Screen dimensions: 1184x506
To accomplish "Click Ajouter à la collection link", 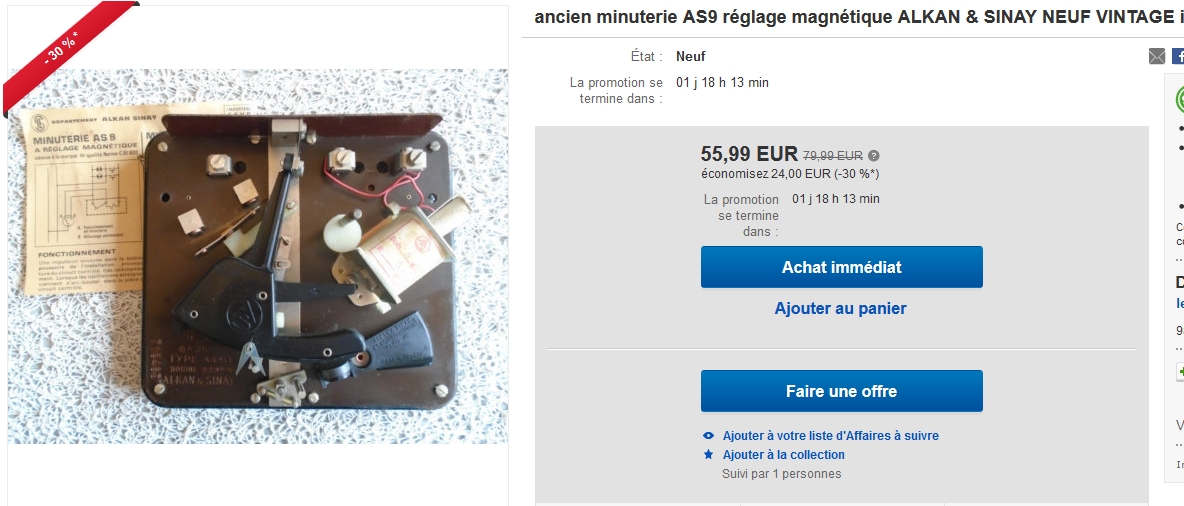I will tap(784, 455).
